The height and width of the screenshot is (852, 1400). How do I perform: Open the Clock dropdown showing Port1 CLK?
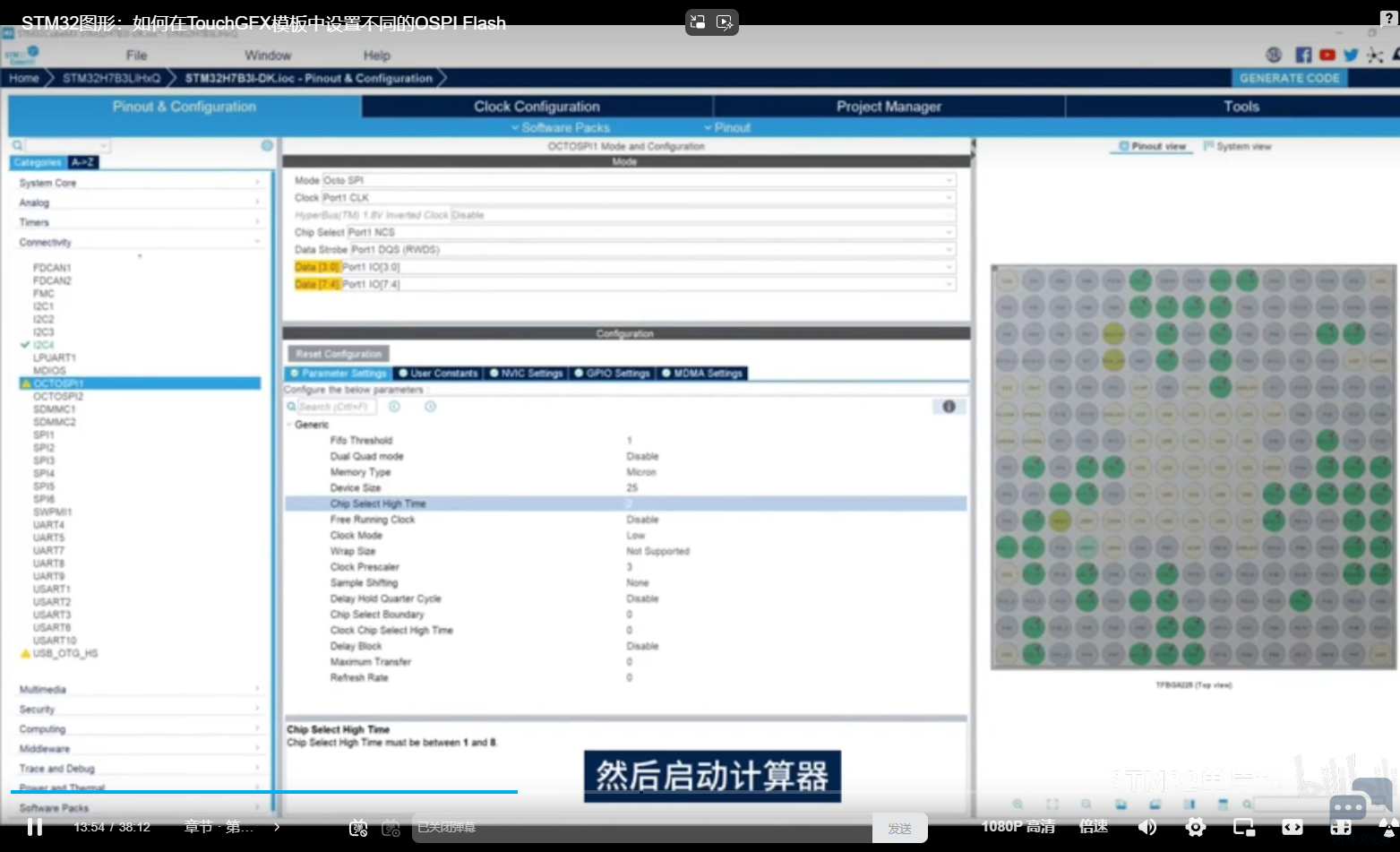[638, 197]
